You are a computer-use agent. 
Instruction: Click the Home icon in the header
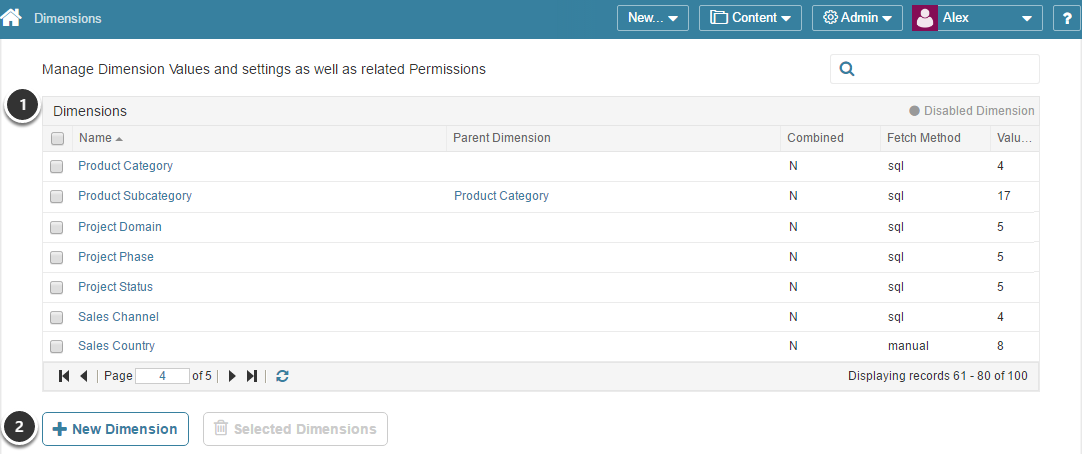pyautogui.click(x=12, y=18)
